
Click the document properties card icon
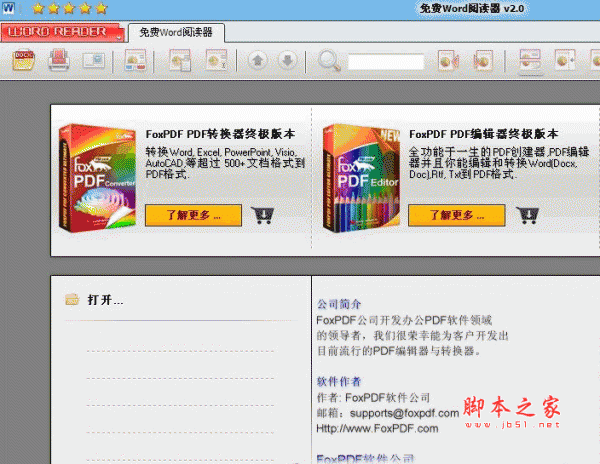94,60
